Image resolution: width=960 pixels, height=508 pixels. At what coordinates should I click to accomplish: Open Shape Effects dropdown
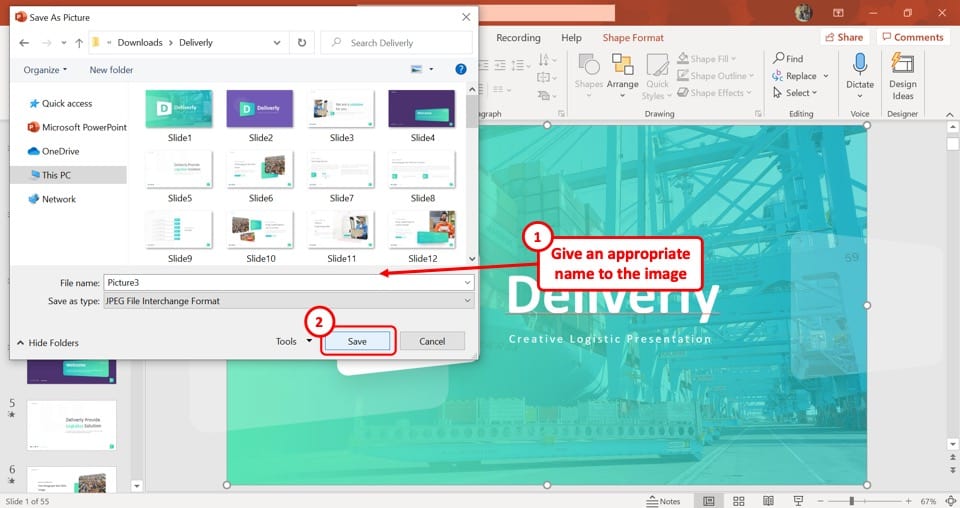pyautogui.click(x=714, y=93)
